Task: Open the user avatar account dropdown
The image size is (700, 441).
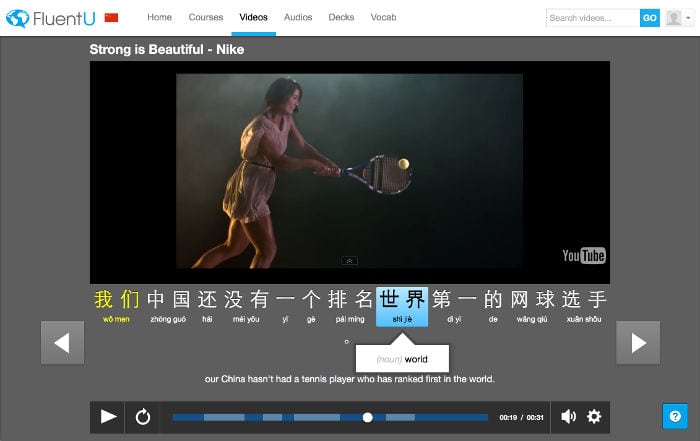Action: click(x=679, y=18)
